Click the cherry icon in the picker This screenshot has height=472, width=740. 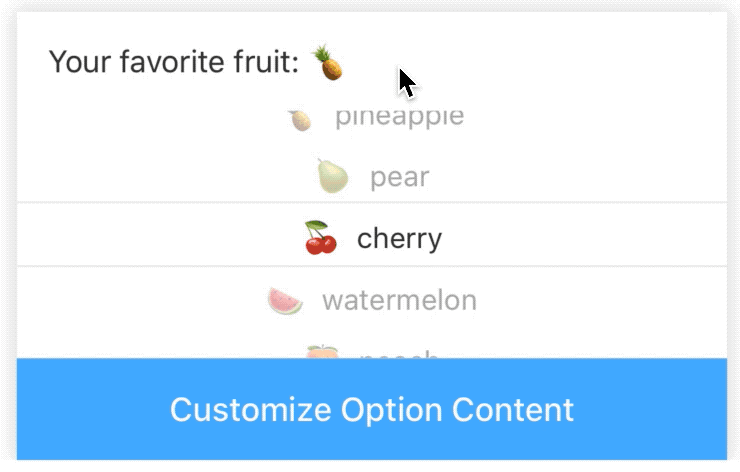click(x=320, y=238)
